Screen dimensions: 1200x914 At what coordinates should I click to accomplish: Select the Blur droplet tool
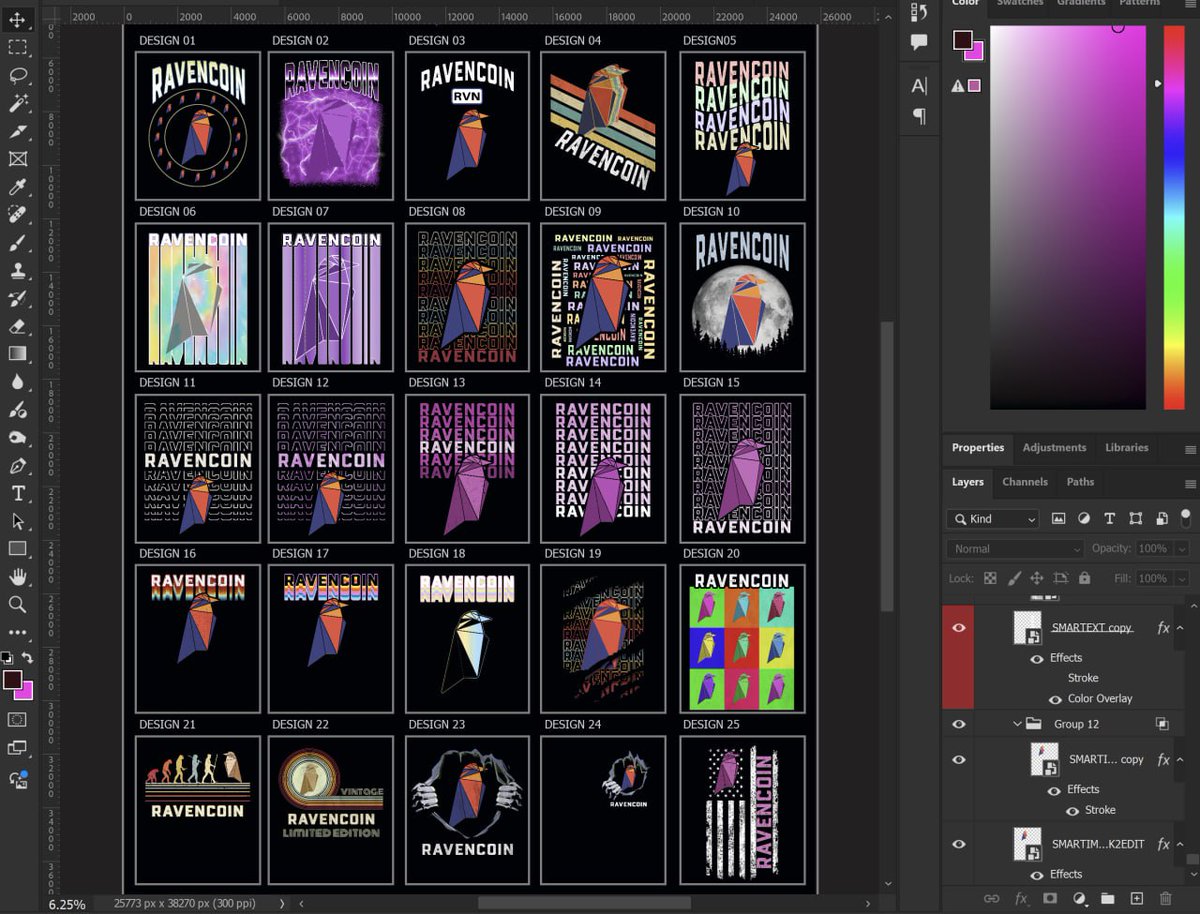18,381
